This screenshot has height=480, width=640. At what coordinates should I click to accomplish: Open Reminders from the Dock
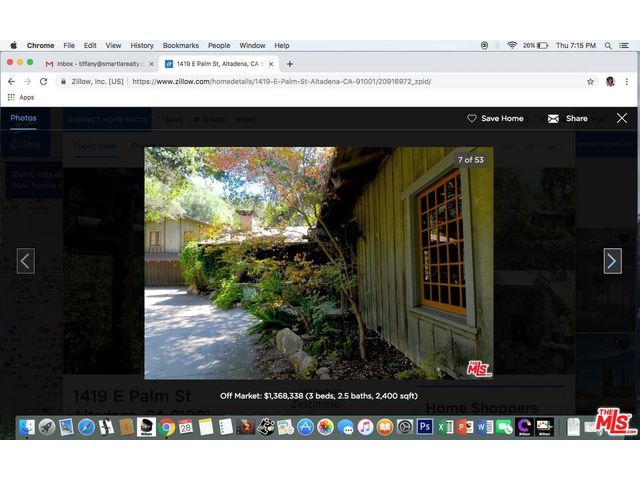(x=225, y=427)
